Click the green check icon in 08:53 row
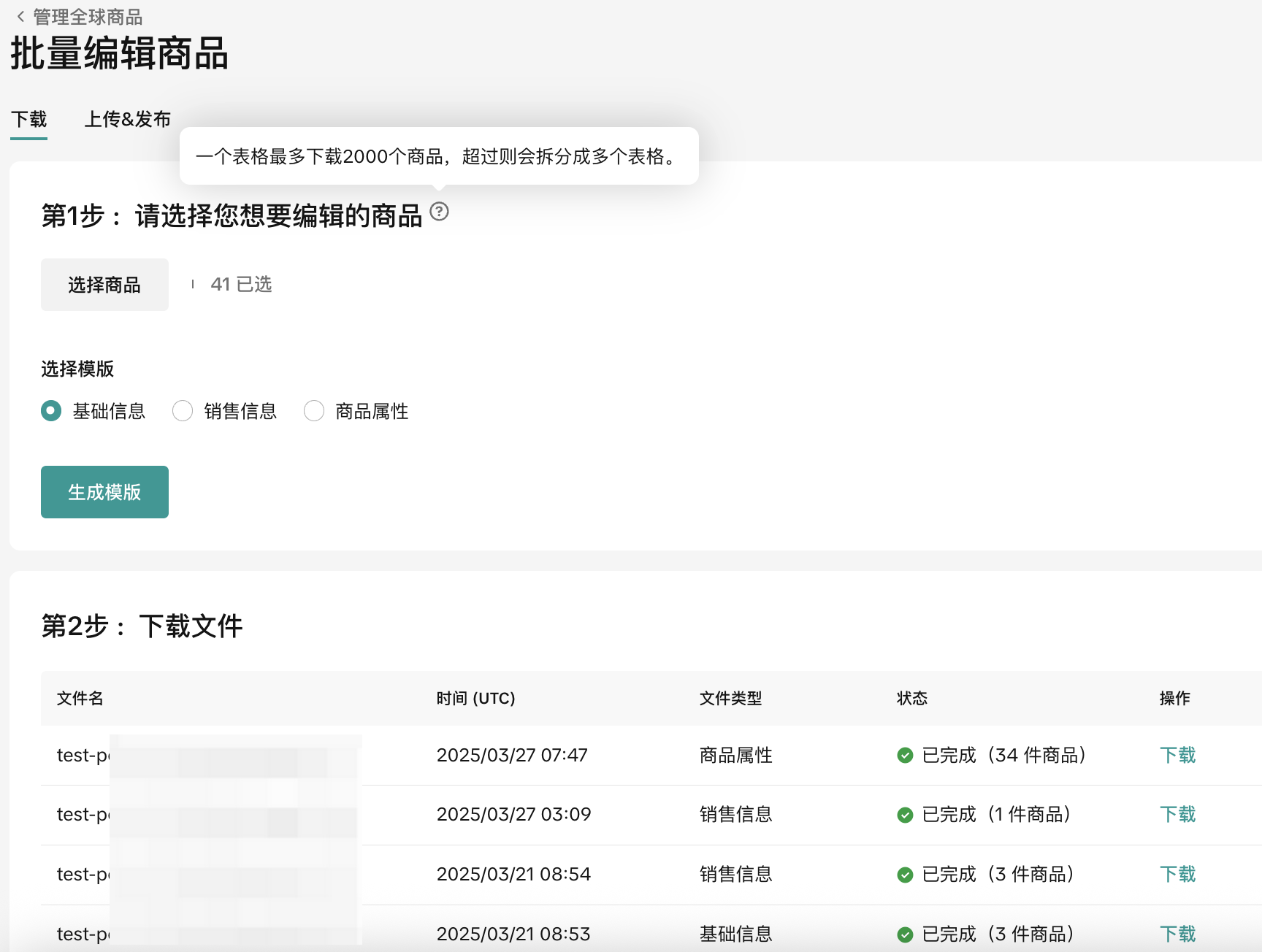The height and width of the screenshot is (952, 1262). (905, 934)
